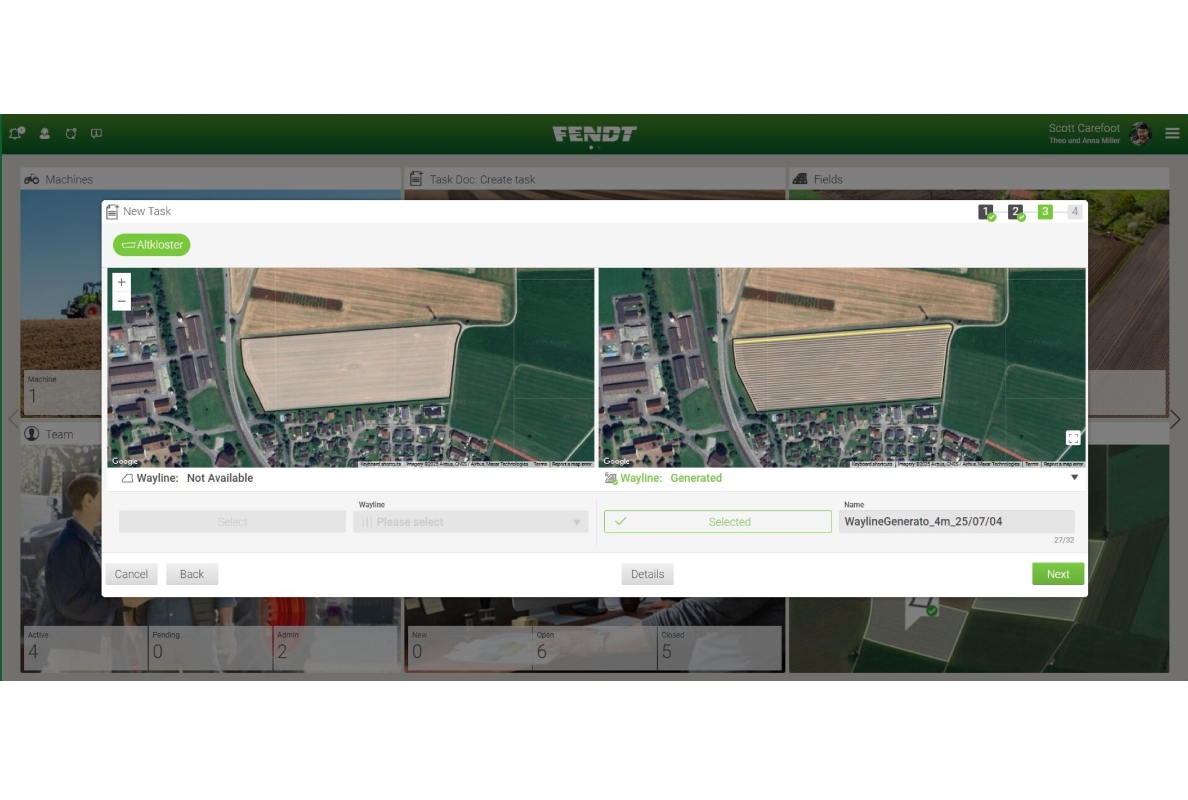Viewport: 1188px width, 800px height.
Task: Click the New Task document icon
Action: 112,211
